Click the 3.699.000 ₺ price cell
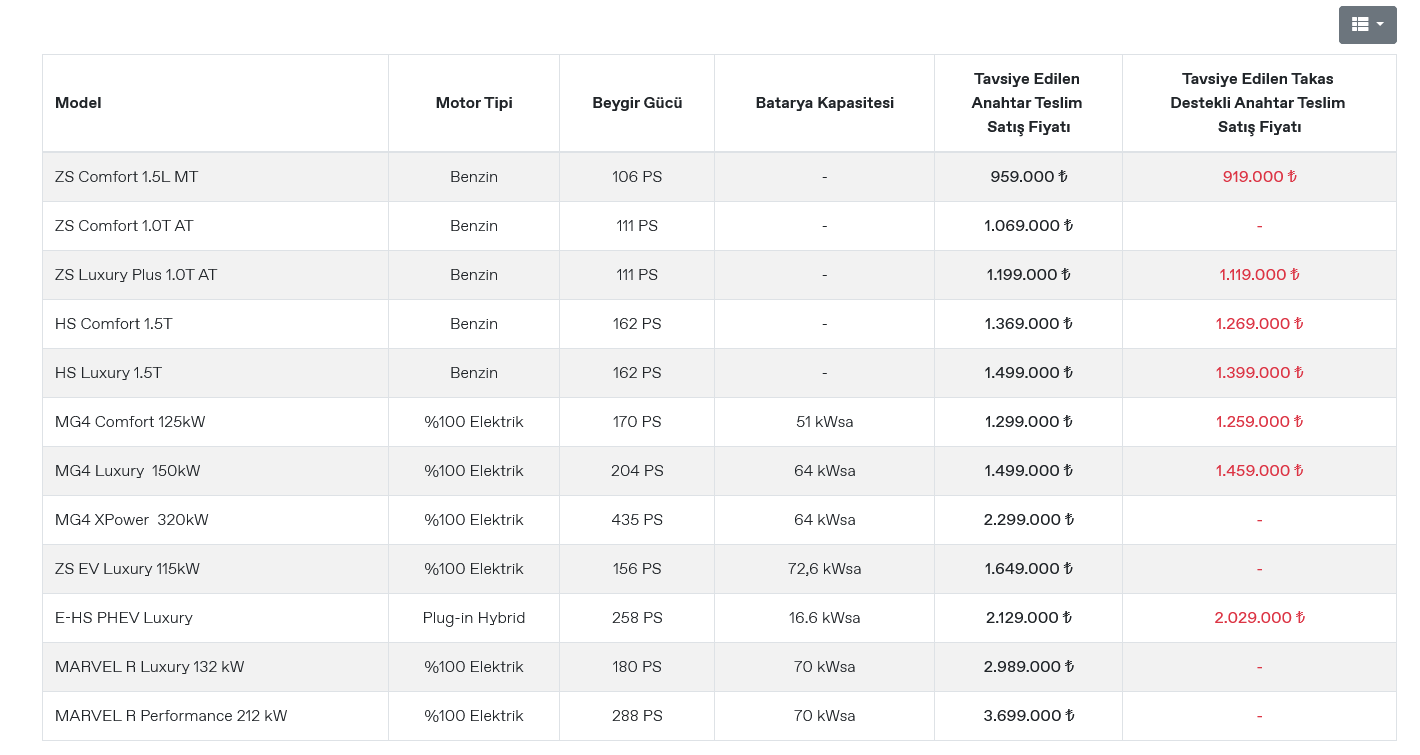This screenshot has width=1420, height=755. pyautogui.click(x=1029, y=716)
